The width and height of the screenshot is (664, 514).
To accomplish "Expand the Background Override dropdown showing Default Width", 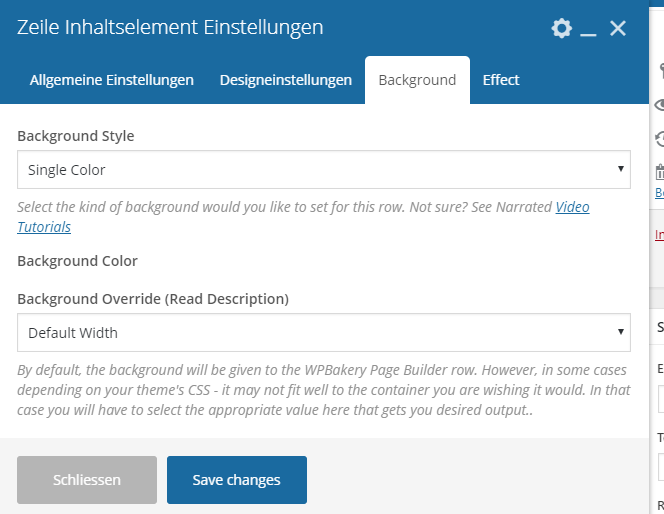I will (324, 332).
